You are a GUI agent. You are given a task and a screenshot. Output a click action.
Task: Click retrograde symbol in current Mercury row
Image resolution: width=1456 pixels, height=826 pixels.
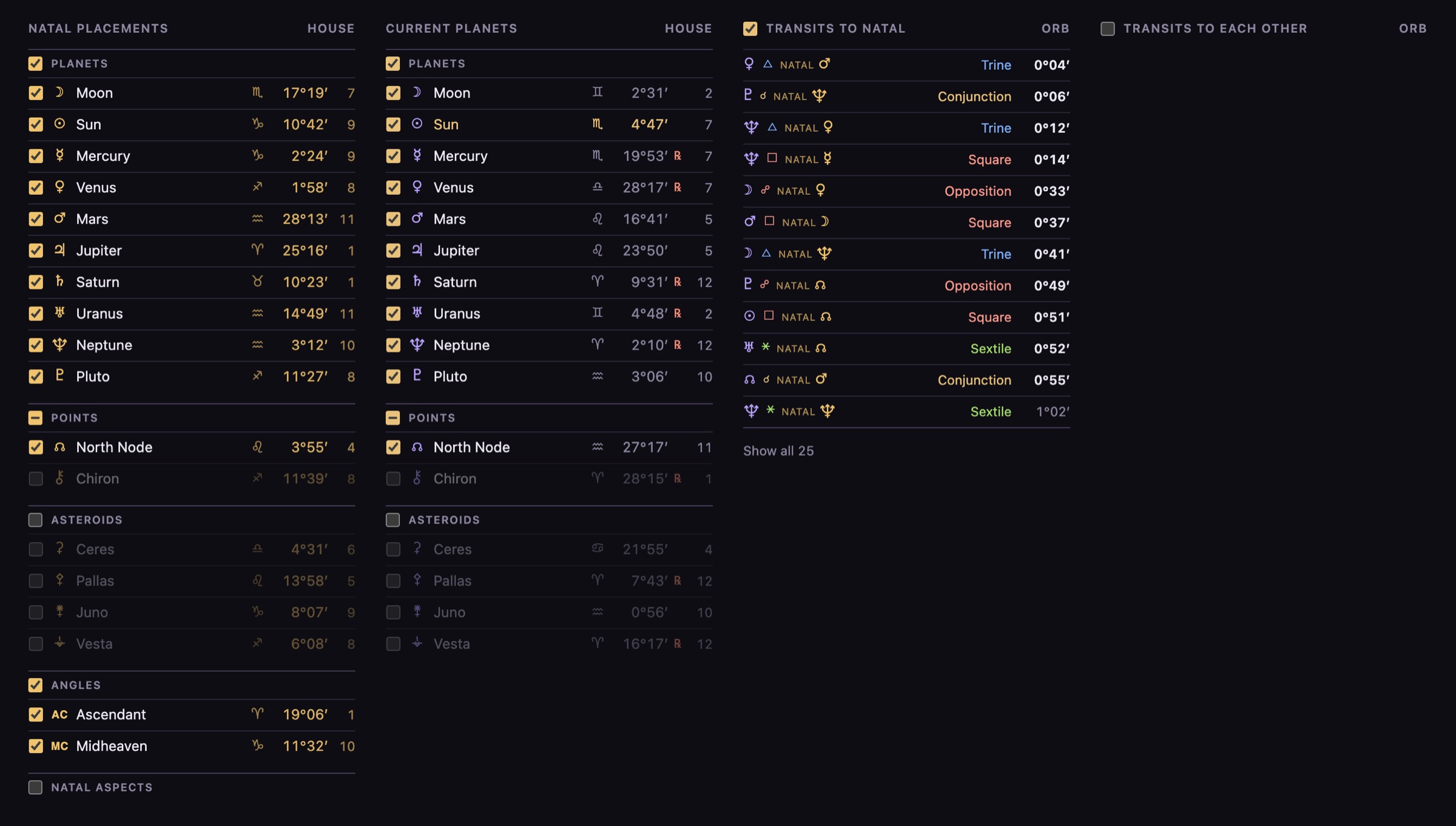[x=678, y=156]
